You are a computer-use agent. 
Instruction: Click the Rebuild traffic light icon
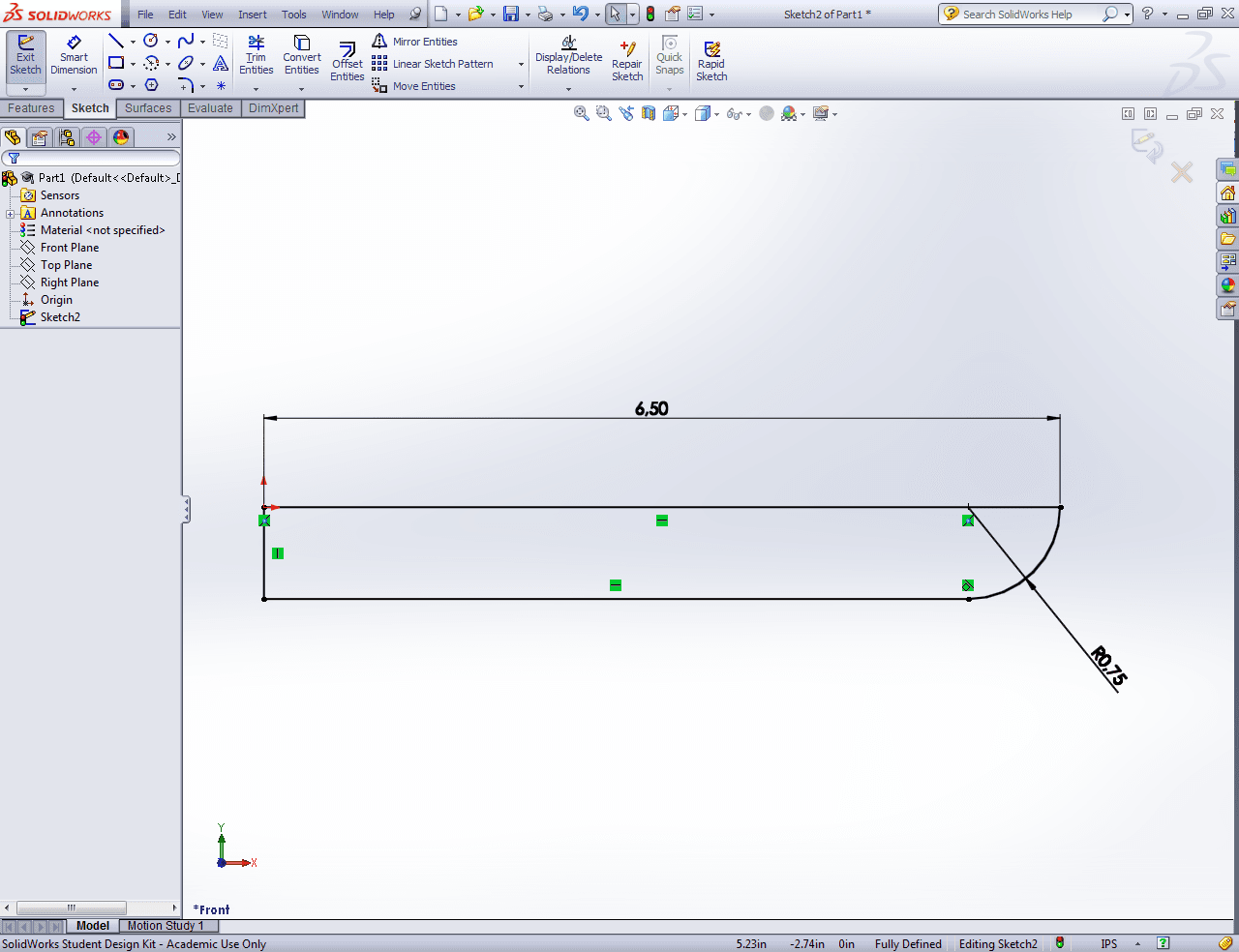[650, 14]
